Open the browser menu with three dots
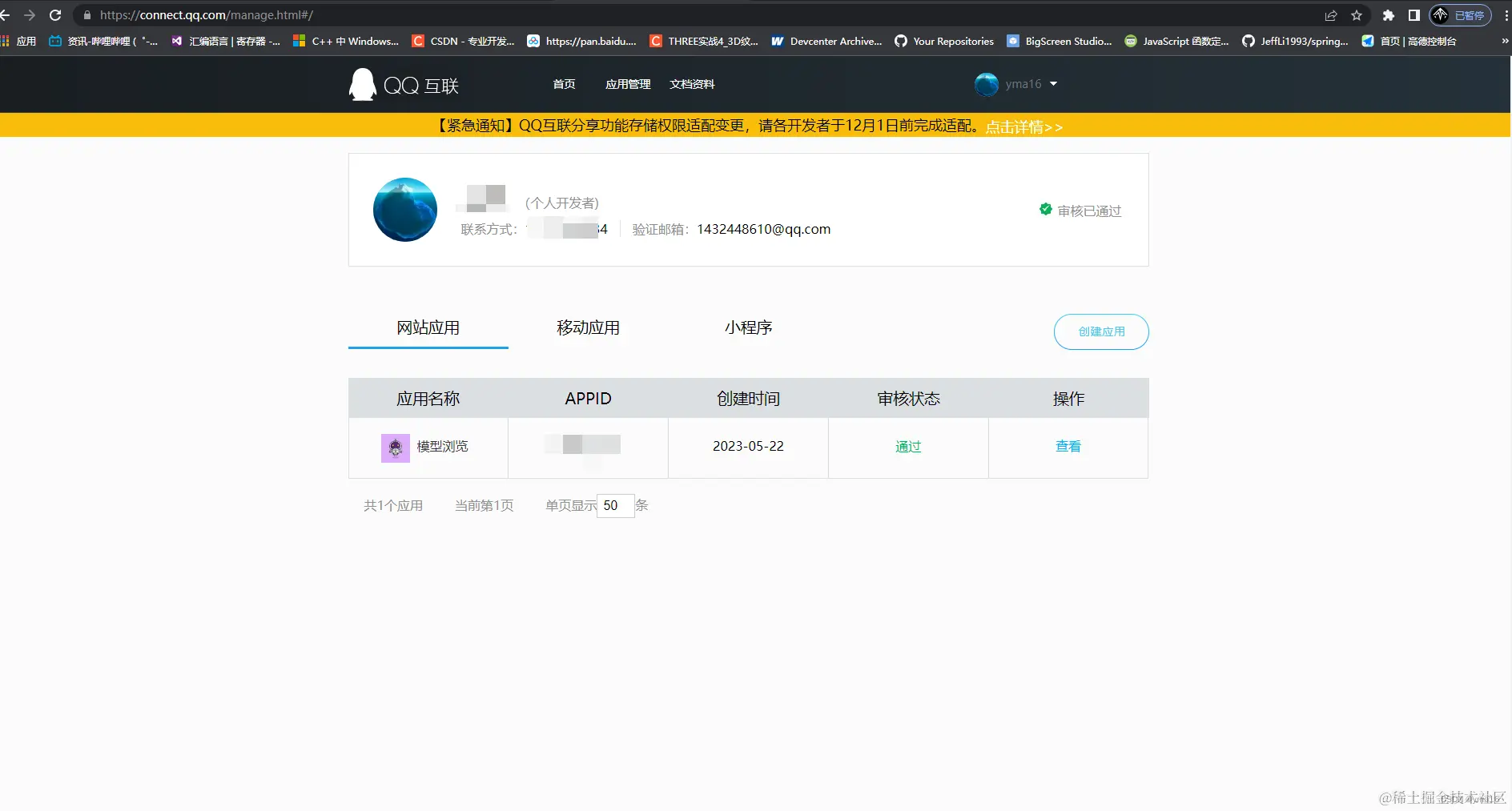Image resolution: width=1512 pixels, height=811 pixels. (x=1505, y=14)
